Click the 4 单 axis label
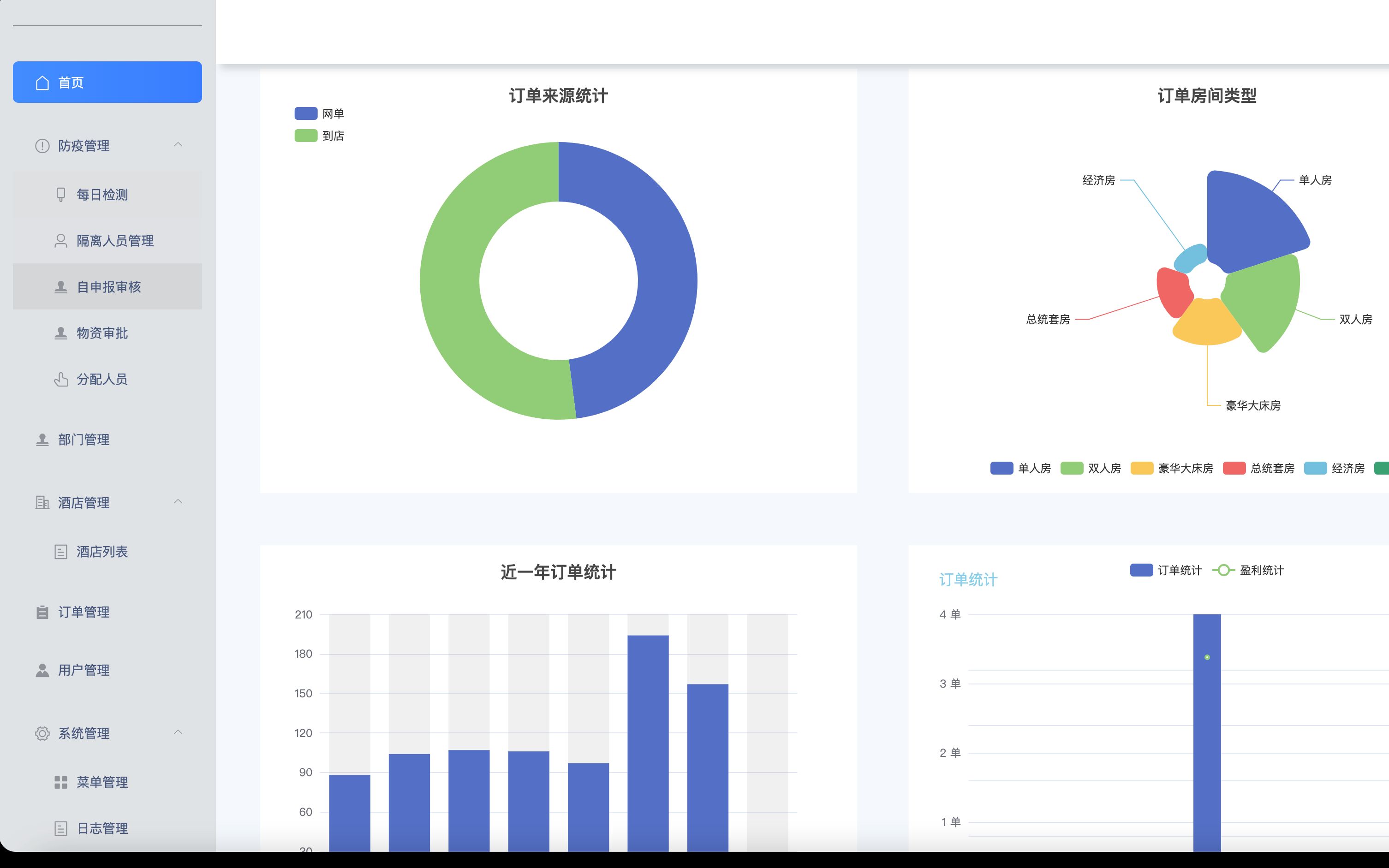This screenshot has width=1389, height=868. [x=950, y=615]
